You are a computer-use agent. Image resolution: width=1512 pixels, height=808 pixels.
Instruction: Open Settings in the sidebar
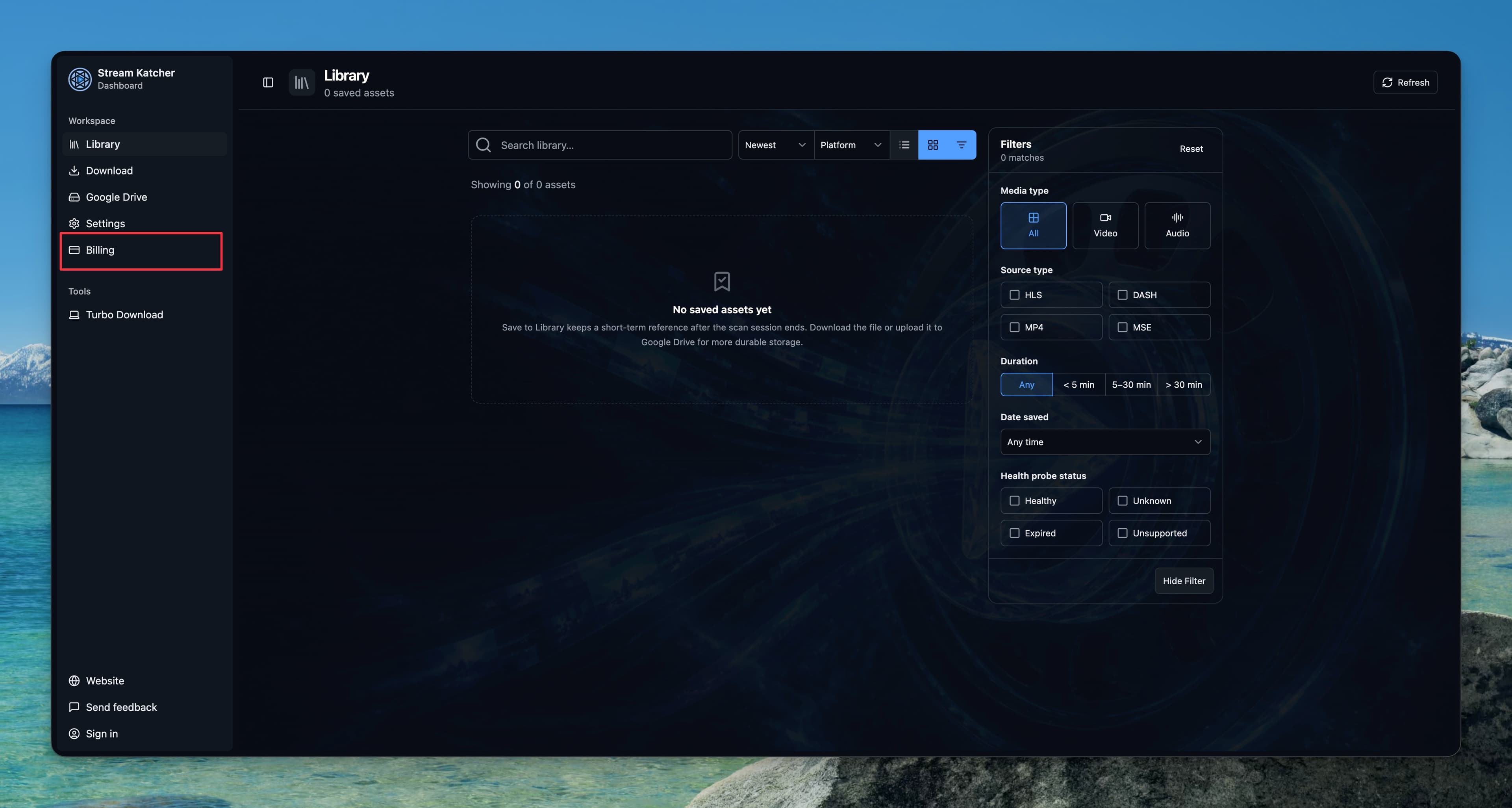click(145, 223)
